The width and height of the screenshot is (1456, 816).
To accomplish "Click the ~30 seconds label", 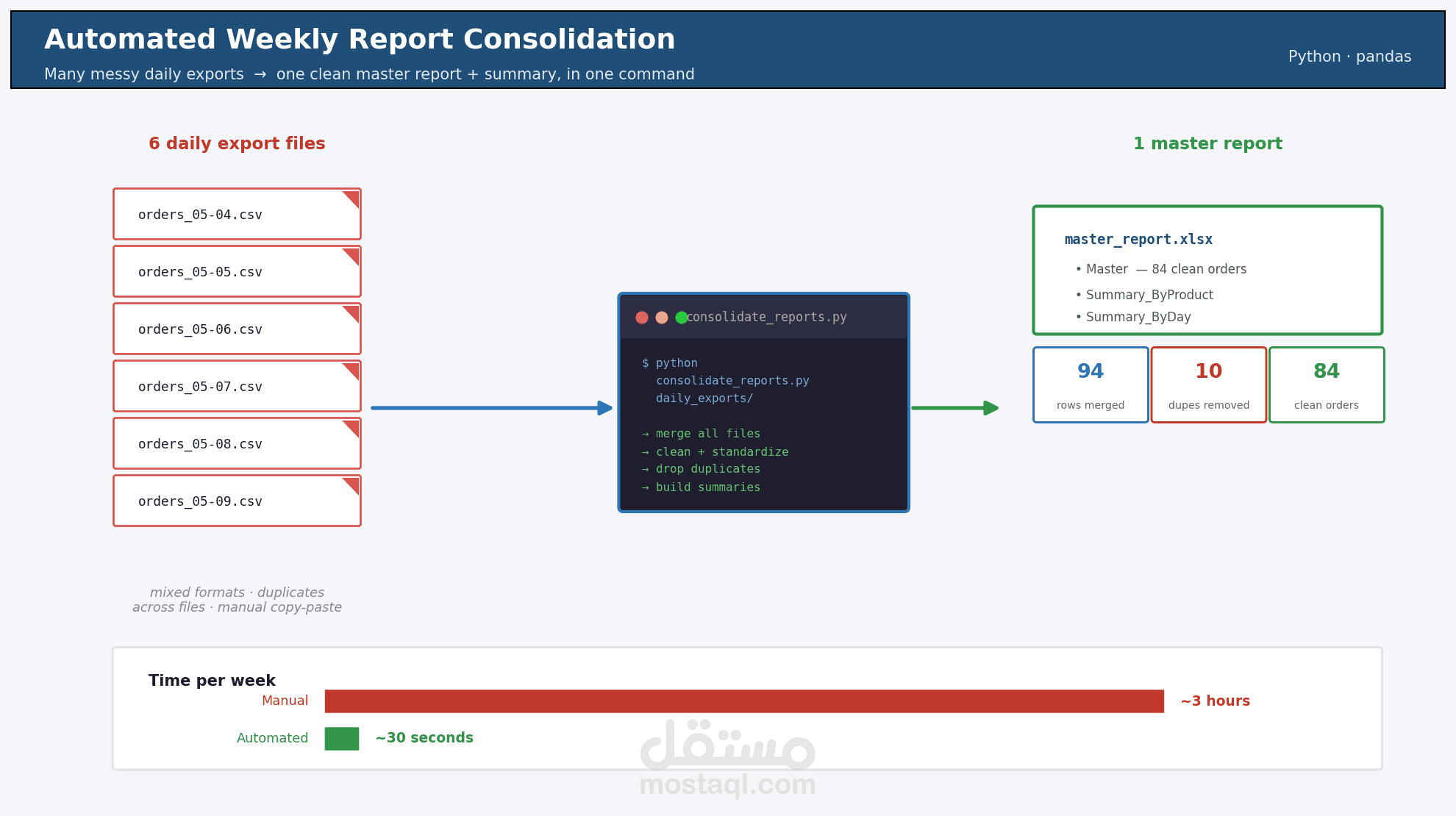I will [x=424, y=738].
